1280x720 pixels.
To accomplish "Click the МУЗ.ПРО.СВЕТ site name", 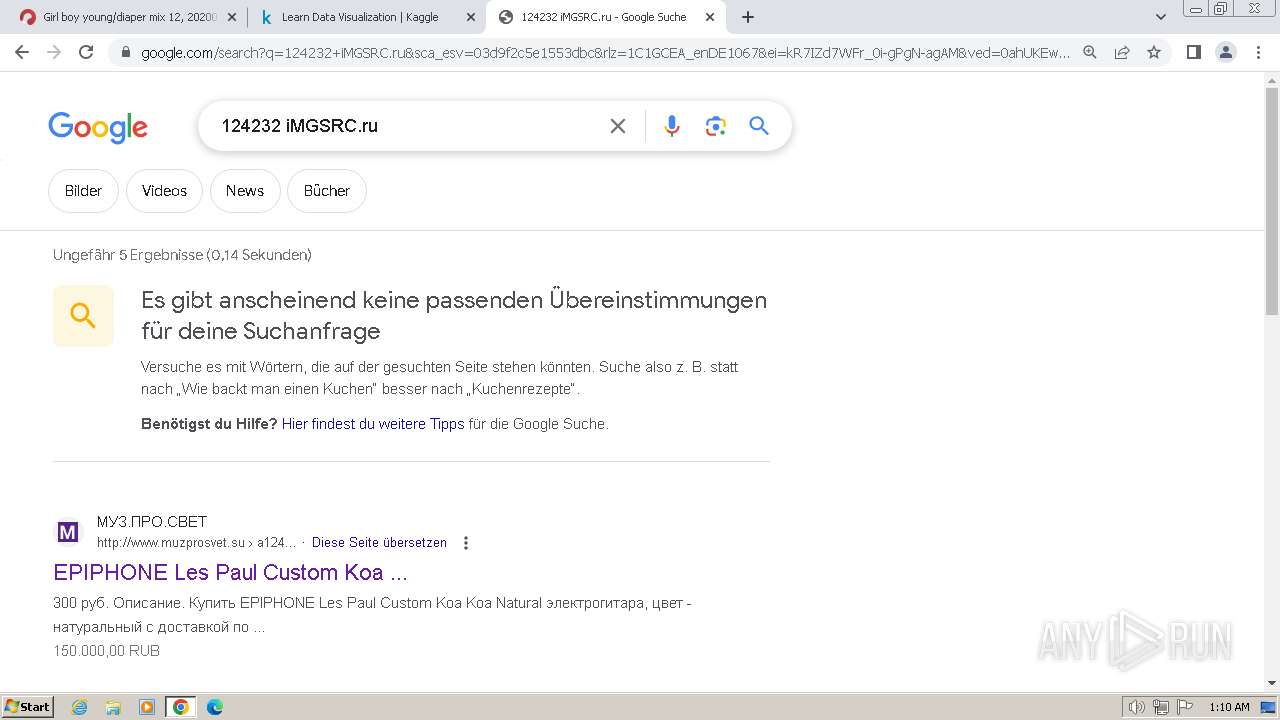I will (152, 522).
